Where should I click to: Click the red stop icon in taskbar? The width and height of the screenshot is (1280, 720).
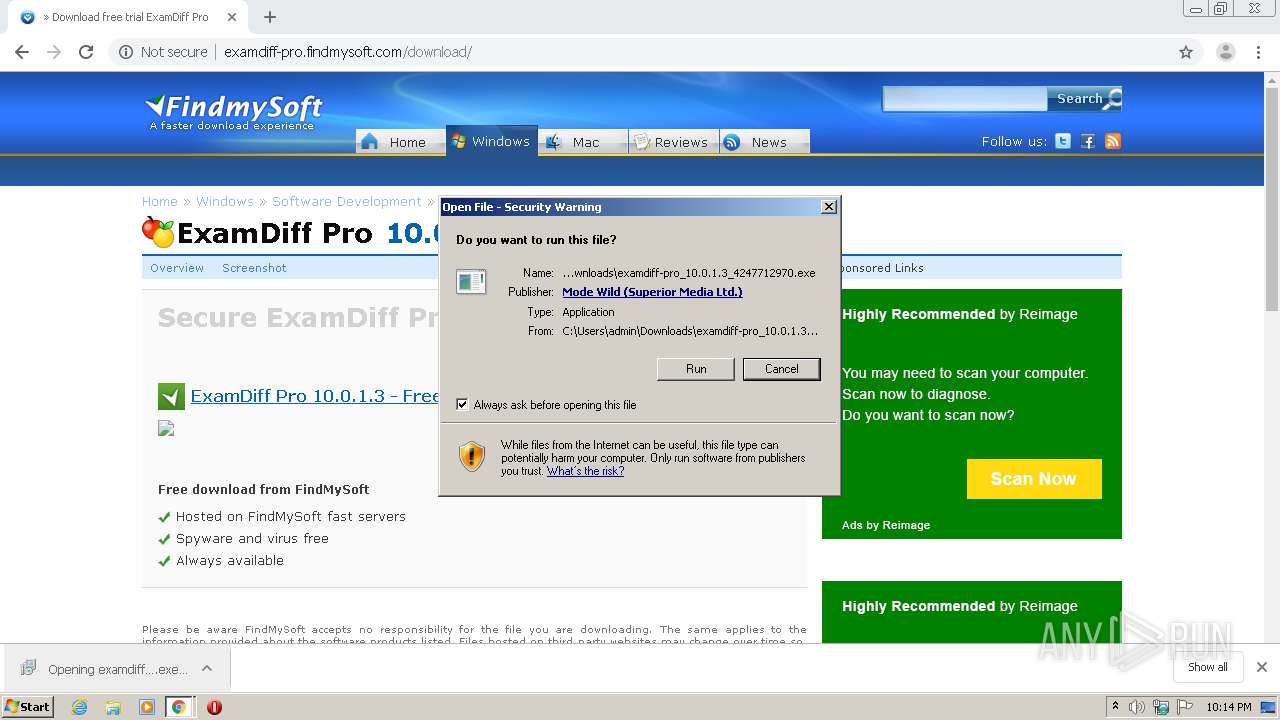pyautogui.click(x=214, y=707)
